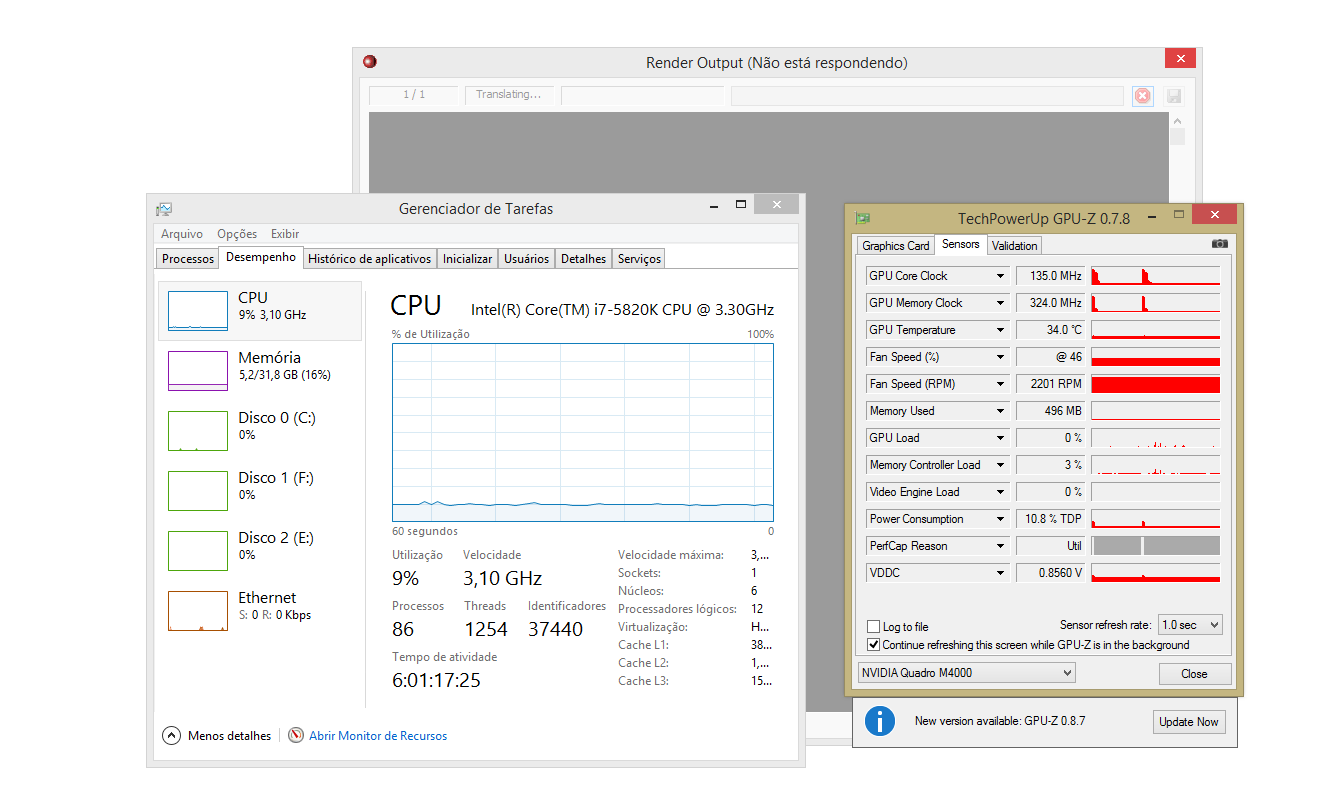Click the 2201 RPM fan value
Image resolution: width=1319 pixels, height=799 pixels.
coord(1051,384)
